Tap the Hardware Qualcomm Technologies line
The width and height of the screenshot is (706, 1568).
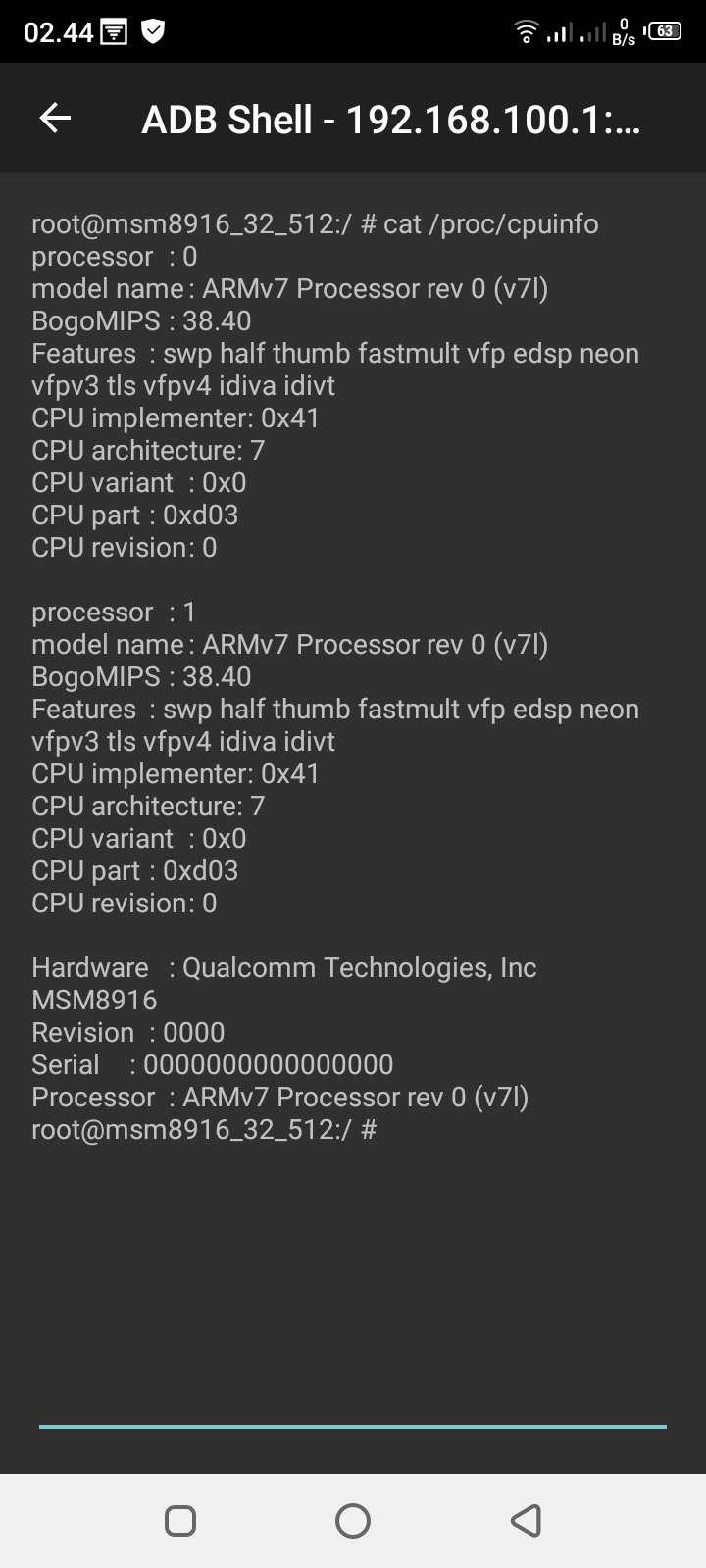click(284, 967)
